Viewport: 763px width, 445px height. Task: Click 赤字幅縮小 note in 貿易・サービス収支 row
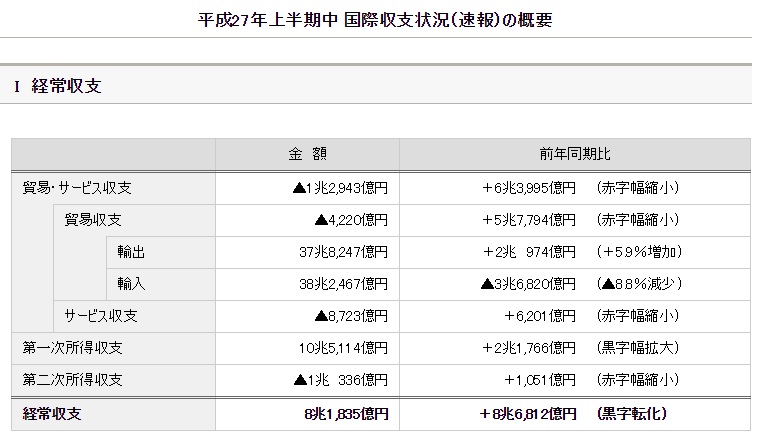click(x=638, y=188)
